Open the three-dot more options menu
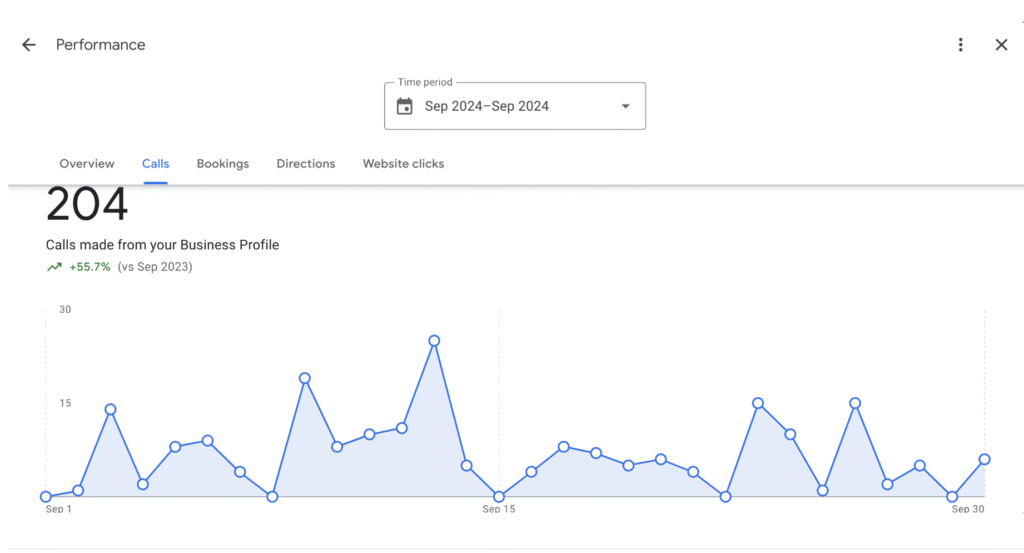 tap(960, 44)
